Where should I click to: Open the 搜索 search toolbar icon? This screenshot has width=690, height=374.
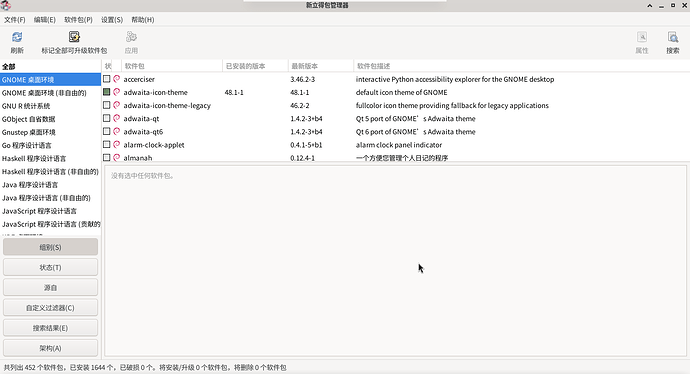pos(672,37)
